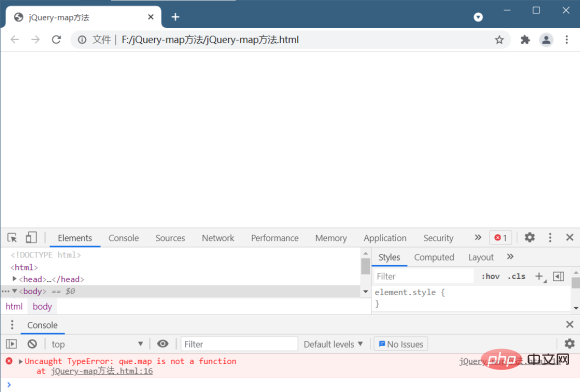Open the user profile avatar

coord(546,40)
